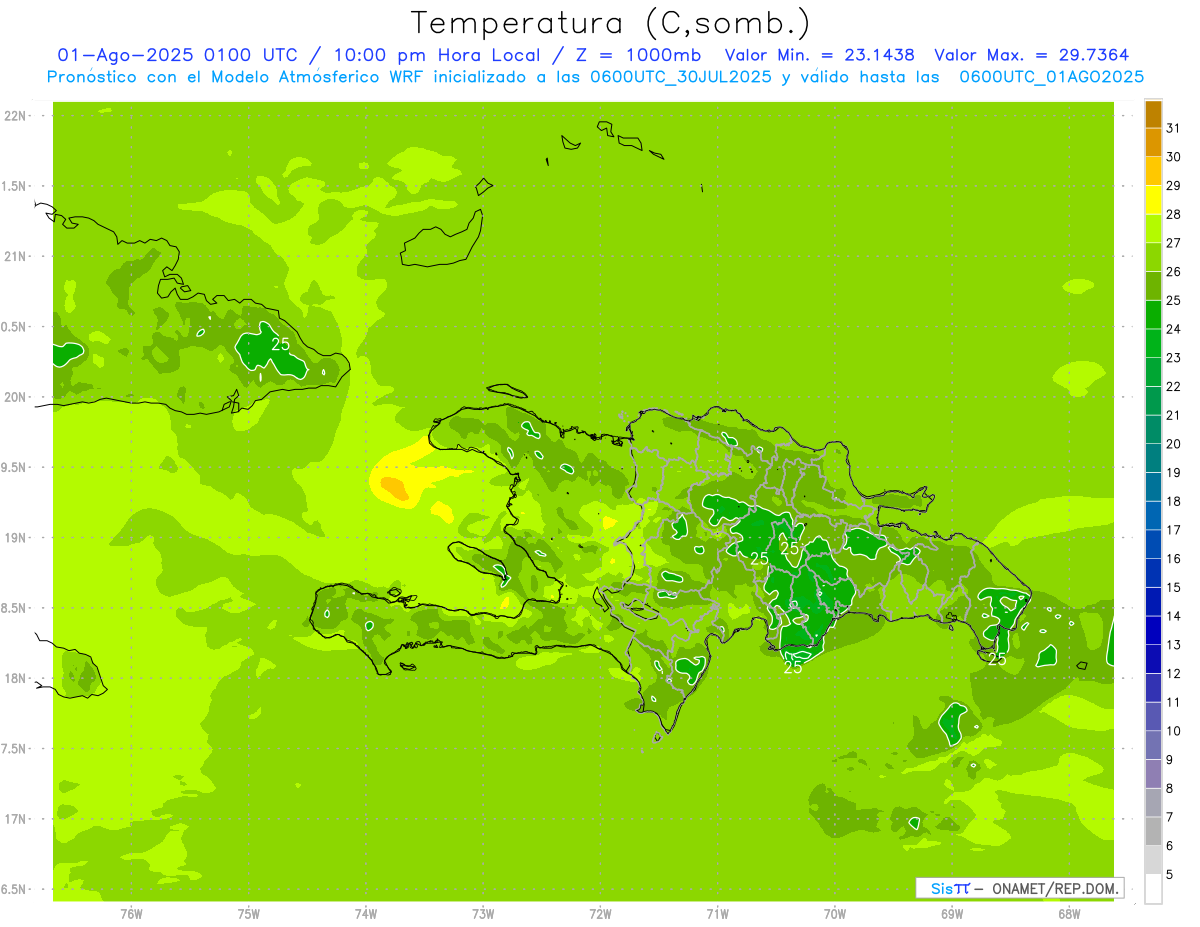Select the legend value "14"

click(x=1174, y=616)
